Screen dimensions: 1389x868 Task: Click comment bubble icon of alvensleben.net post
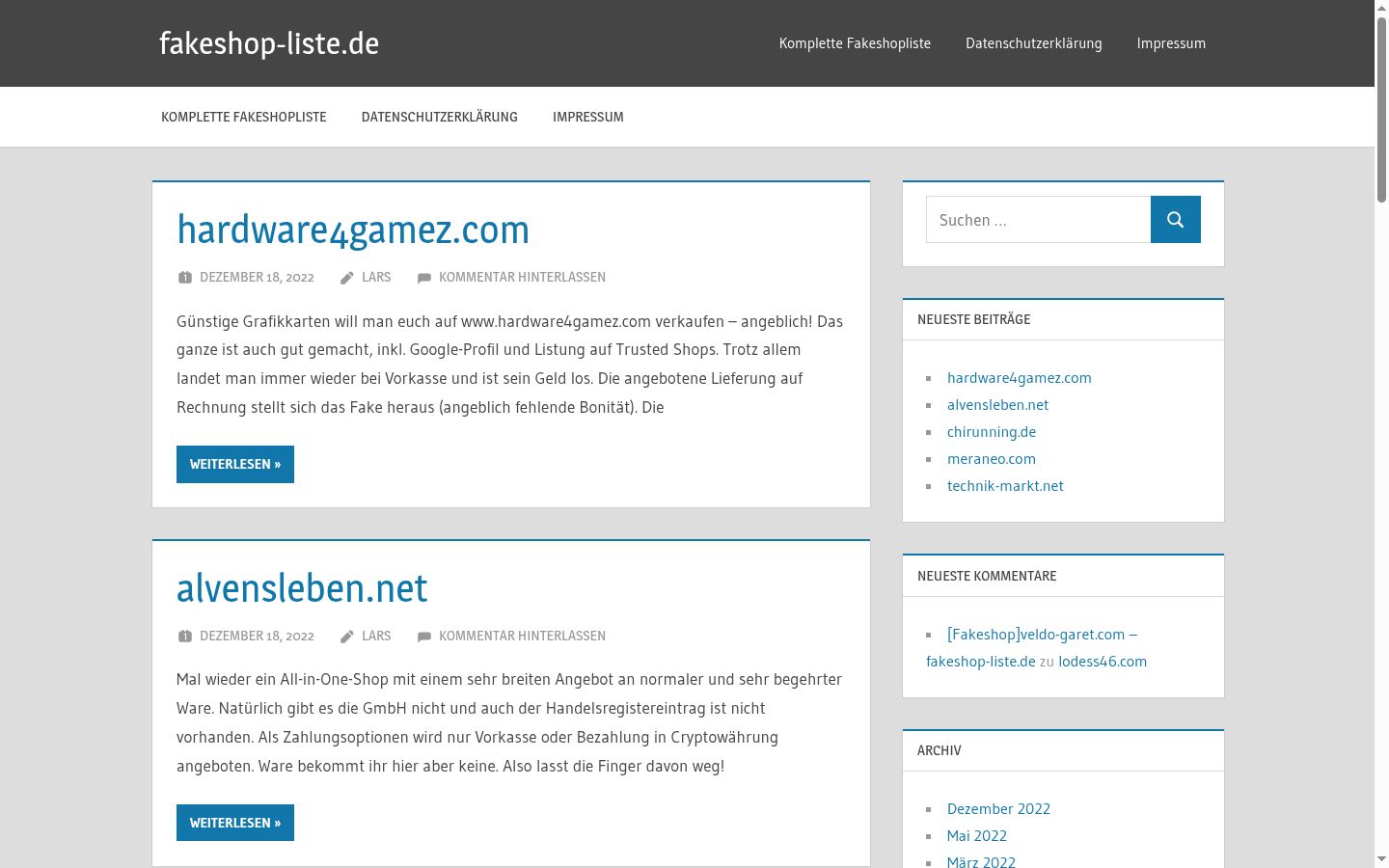click(x=423, y=637)
